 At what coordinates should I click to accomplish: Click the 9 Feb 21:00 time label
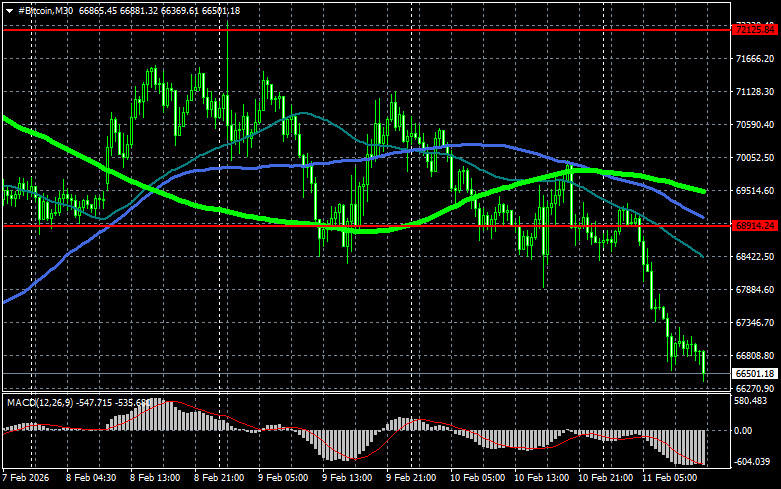pos(411,478)
